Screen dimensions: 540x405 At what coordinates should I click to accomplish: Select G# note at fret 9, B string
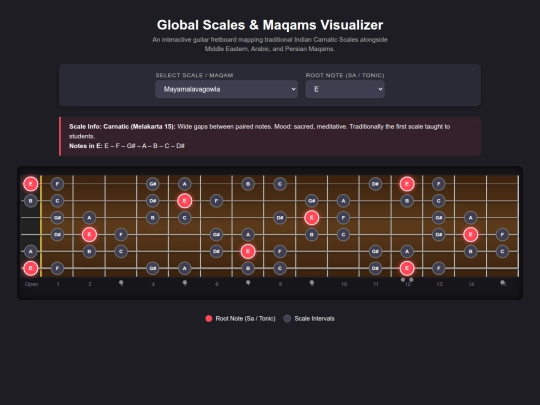pos(311,201)
